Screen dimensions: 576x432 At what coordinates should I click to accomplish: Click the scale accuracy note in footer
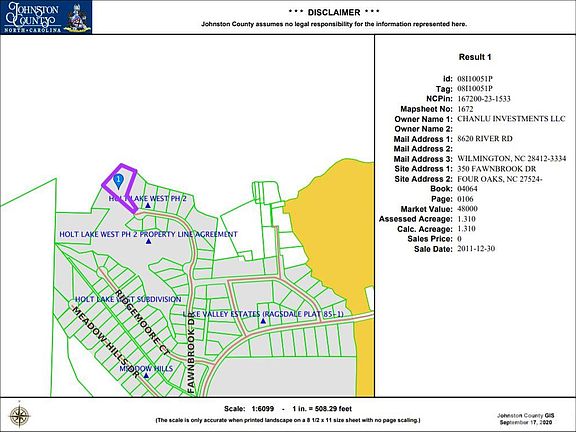(288, 420)
